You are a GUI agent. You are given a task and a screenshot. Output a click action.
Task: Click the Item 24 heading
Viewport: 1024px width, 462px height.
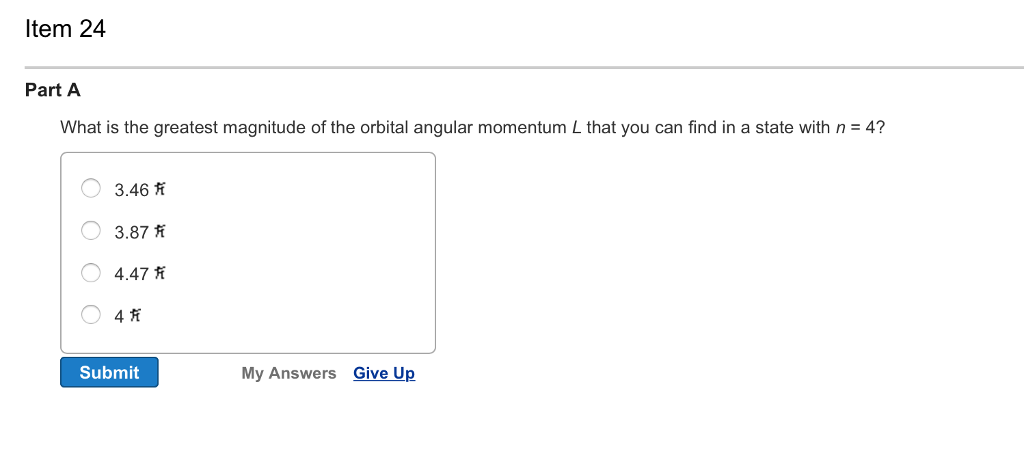pos(65,30)
